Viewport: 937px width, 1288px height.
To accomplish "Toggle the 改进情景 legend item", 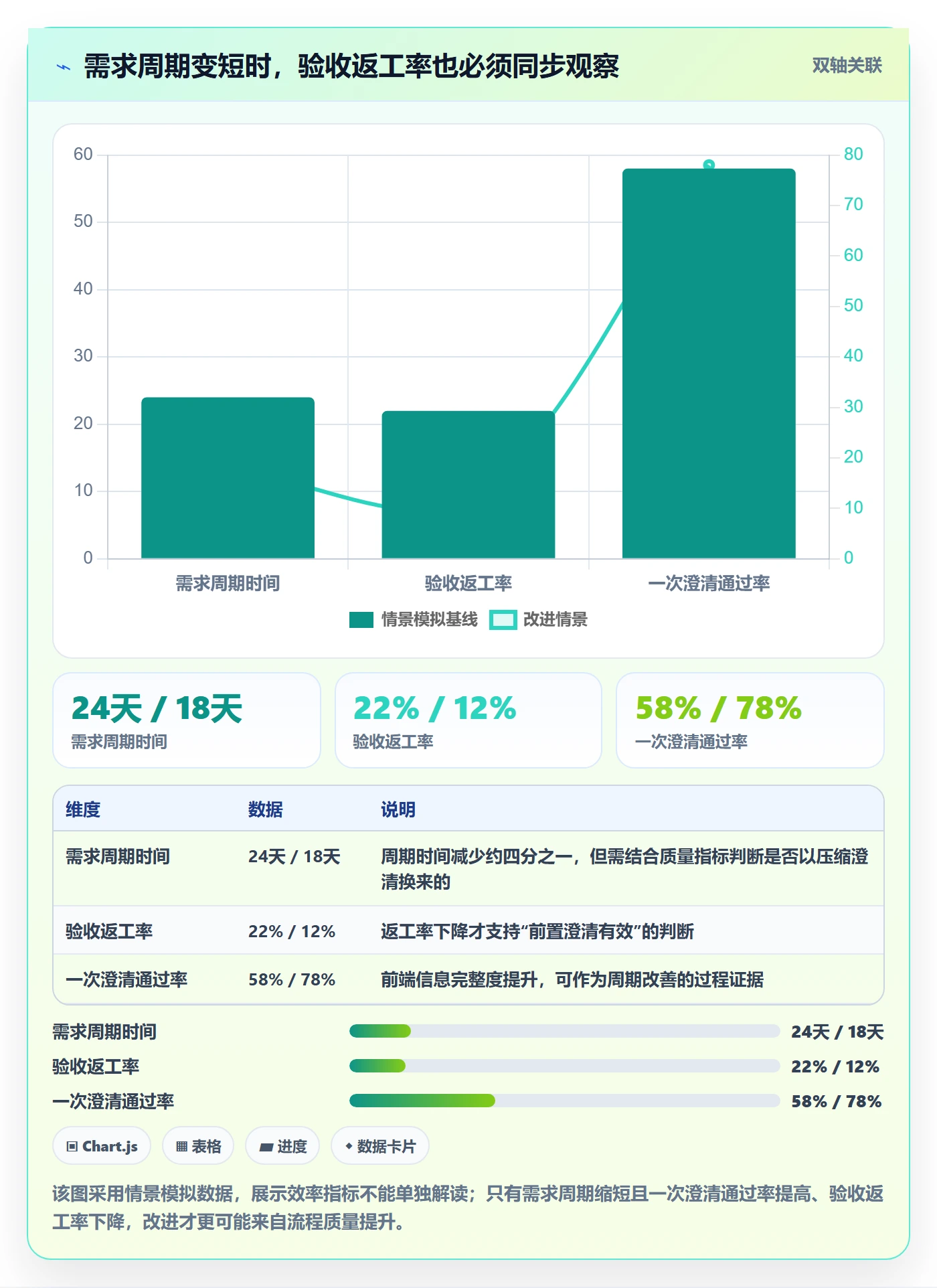I will click(x=539, y=620).
